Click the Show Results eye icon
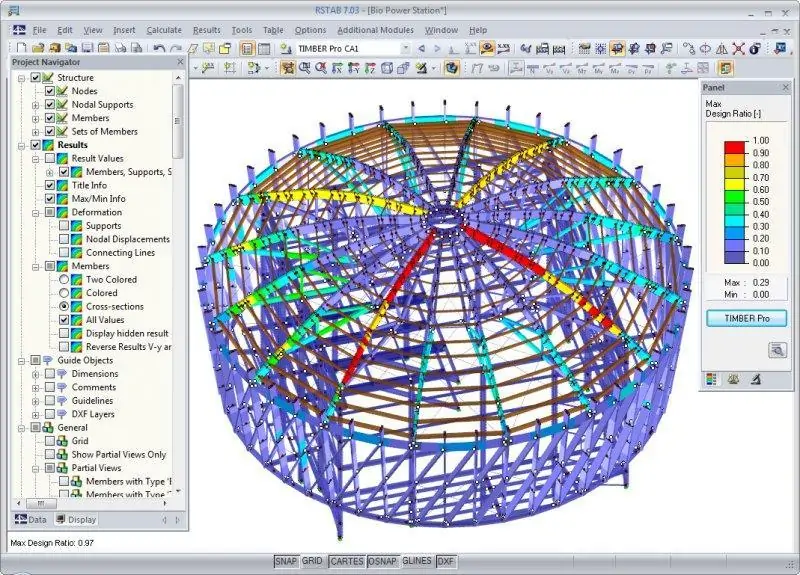 487,48
